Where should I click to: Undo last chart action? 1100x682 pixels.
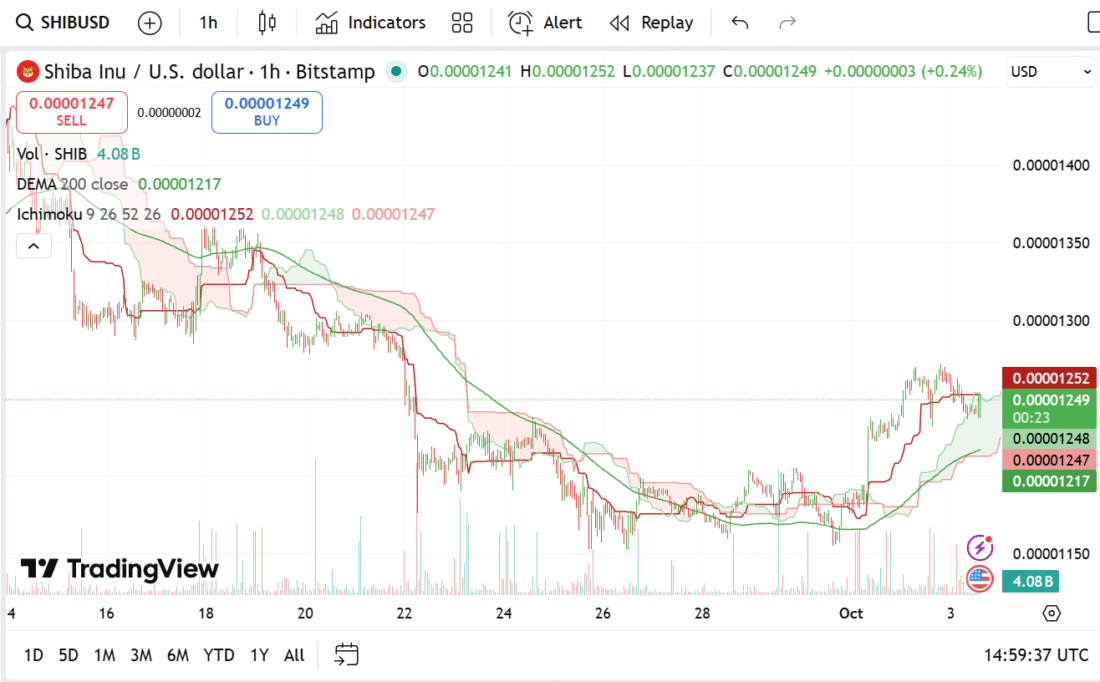[740, 23]
